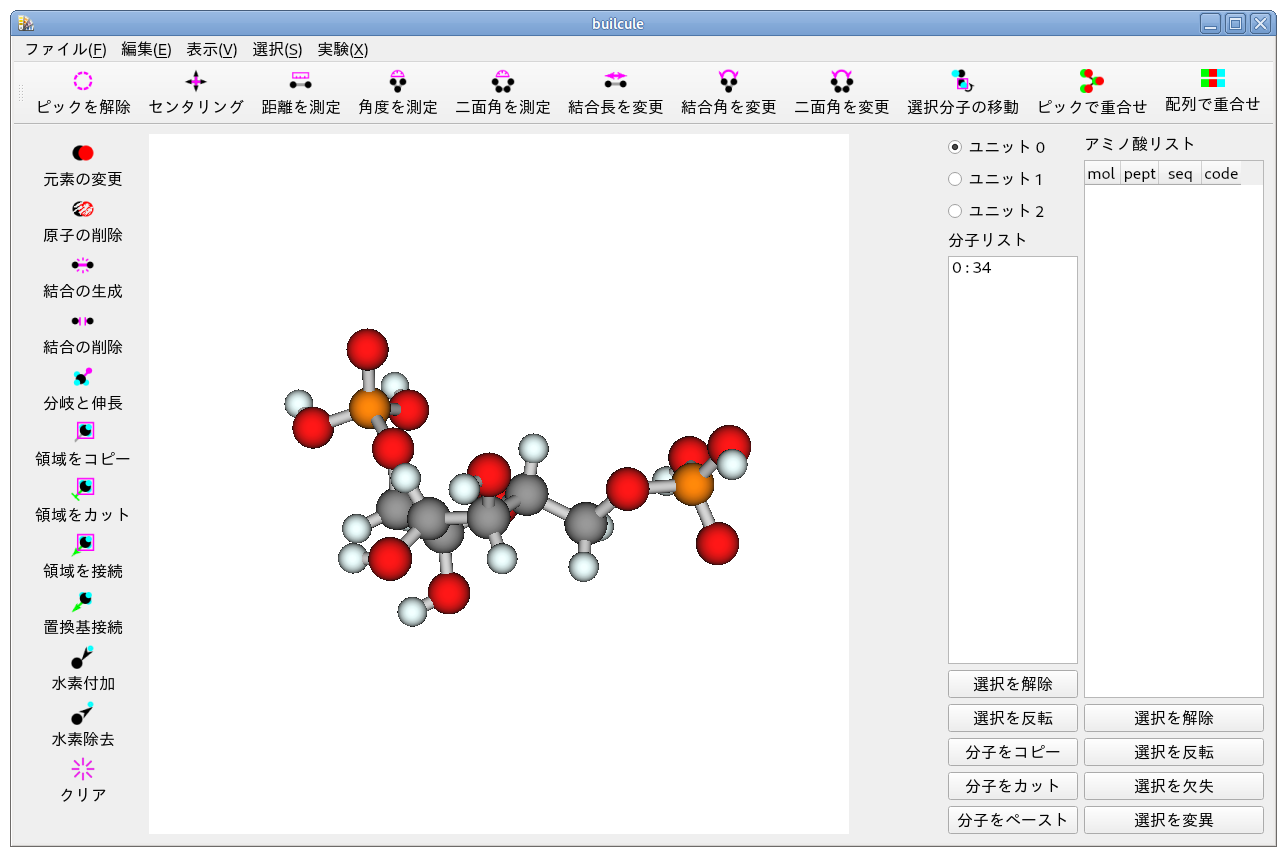The height and width of the screenshot is (857, 1287).
Task: Click the 配列で重合せ sequence superimpose icon
Action: 1212,80
